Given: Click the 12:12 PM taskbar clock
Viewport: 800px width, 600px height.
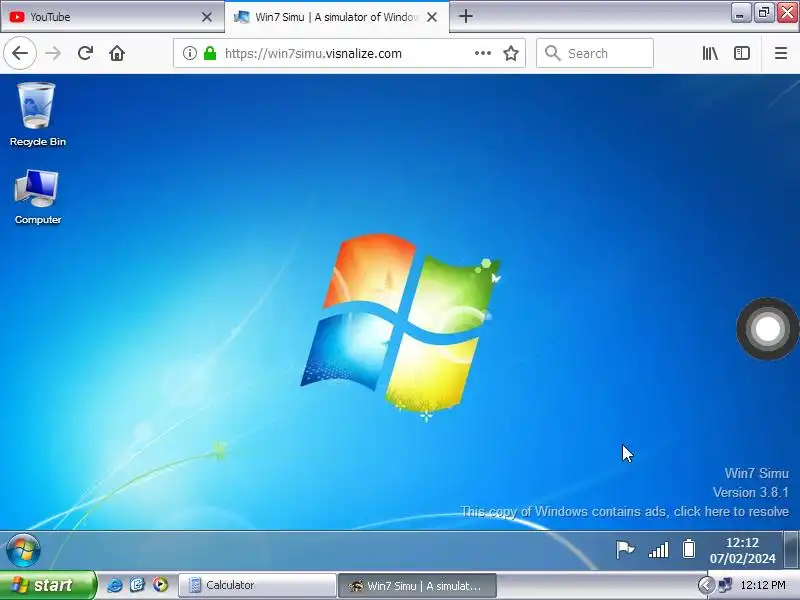Looking at the screenshot, I should pos(763,585).
